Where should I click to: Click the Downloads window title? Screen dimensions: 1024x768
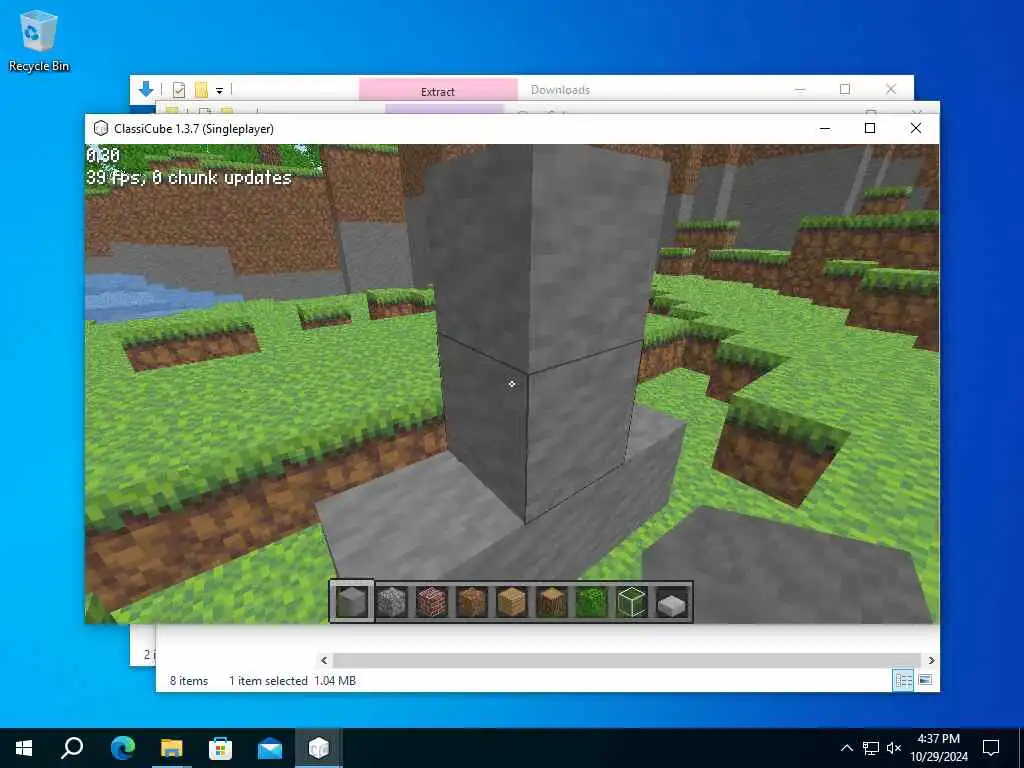click(560, 90)
